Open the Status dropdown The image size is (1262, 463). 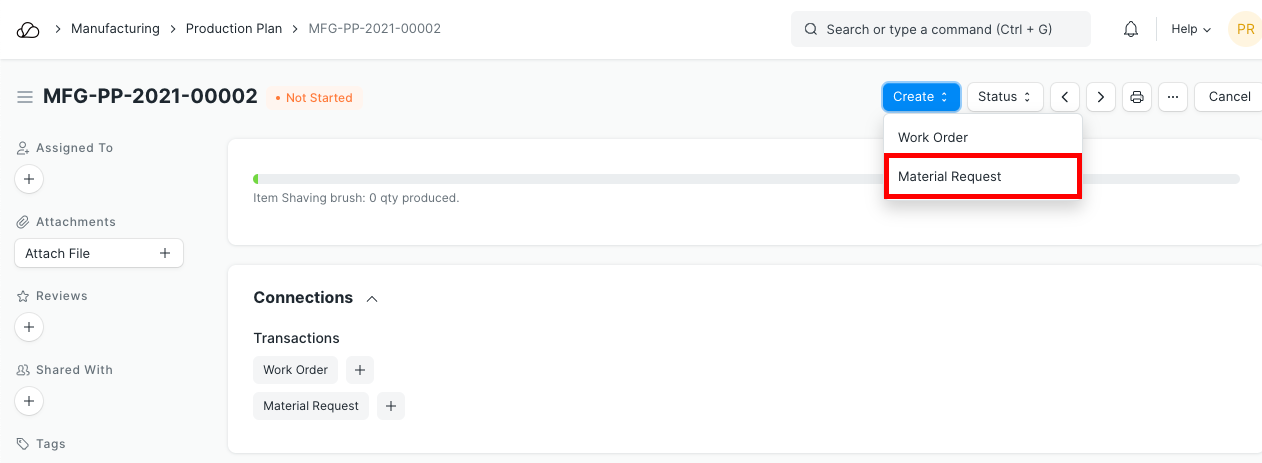click(x=1005, y=97)
